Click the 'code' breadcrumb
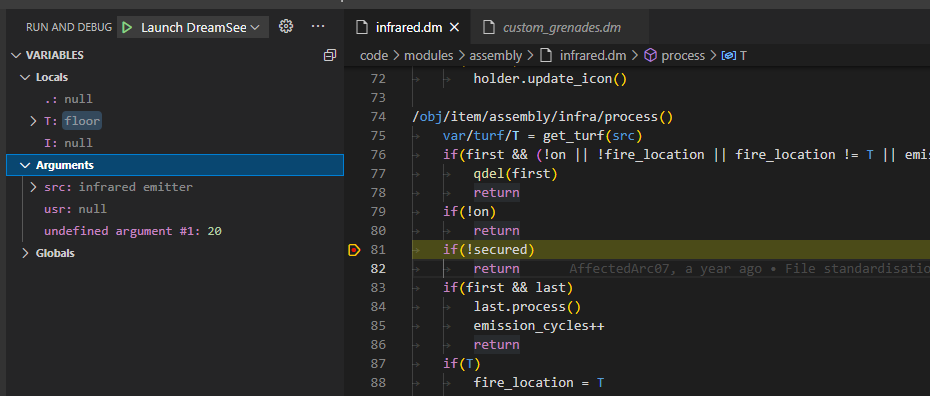Image resolution: width=930 pixels, height=396 pixels. pos(374,56)
